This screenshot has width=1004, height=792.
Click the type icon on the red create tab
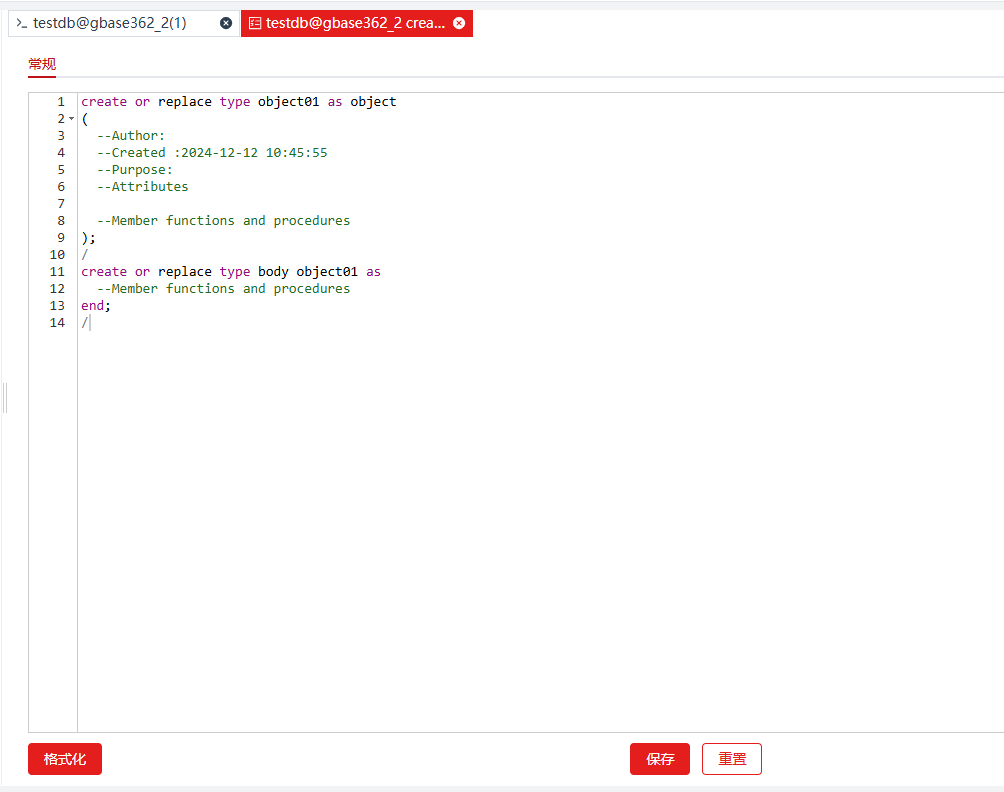(x=255, y=23)
